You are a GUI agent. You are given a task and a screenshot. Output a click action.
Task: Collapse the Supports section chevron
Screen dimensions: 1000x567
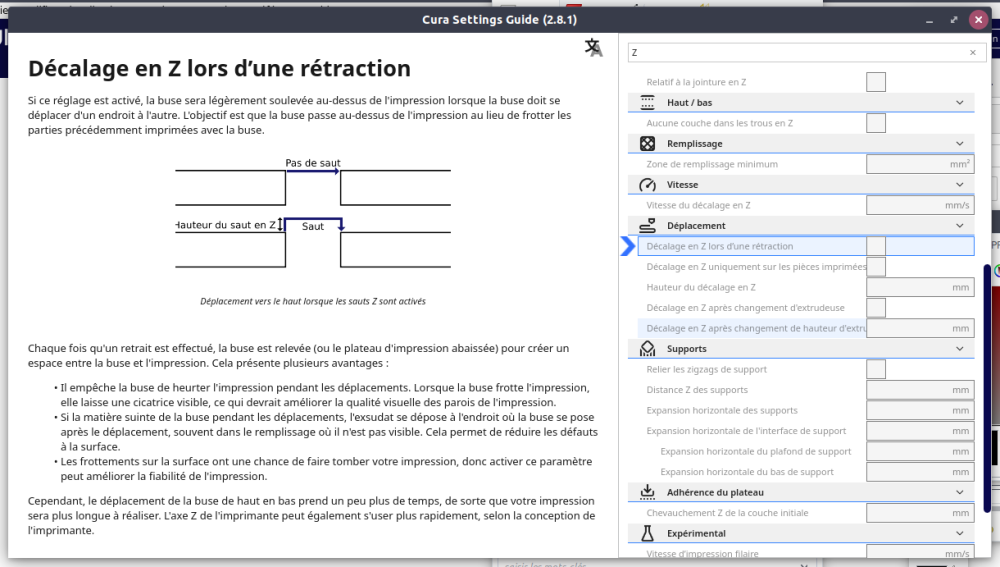coord(960,348)
